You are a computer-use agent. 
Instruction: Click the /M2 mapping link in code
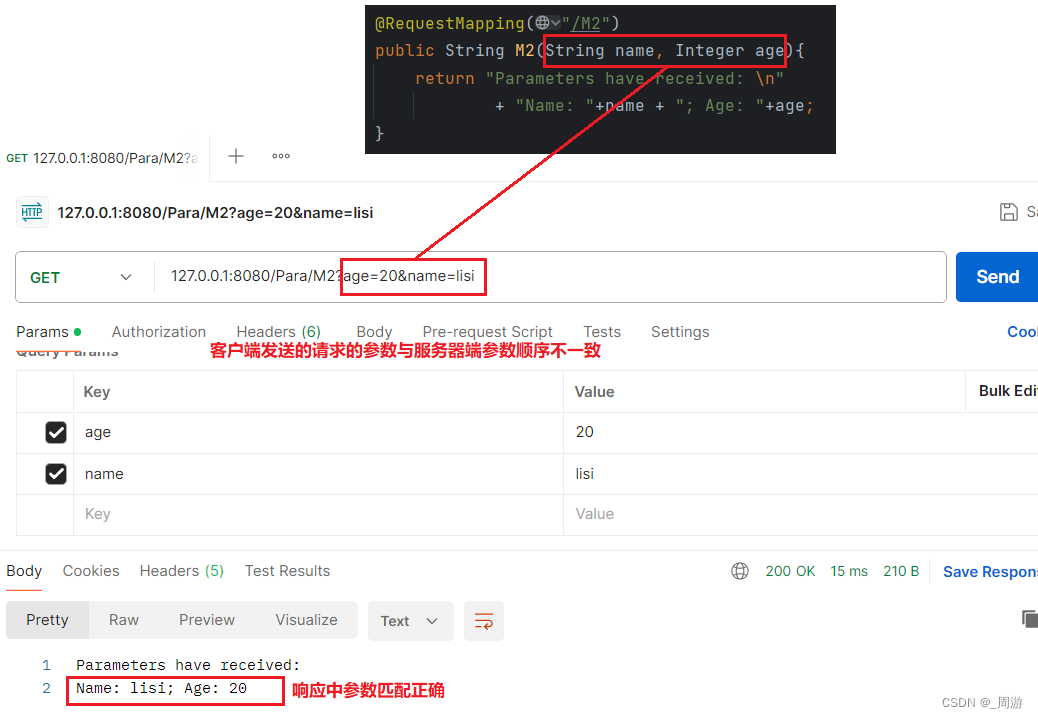coord(585,24)
